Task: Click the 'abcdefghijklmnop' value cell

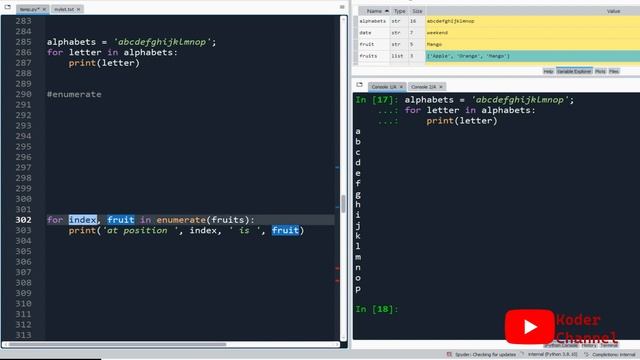Action: tap(533, 21)
